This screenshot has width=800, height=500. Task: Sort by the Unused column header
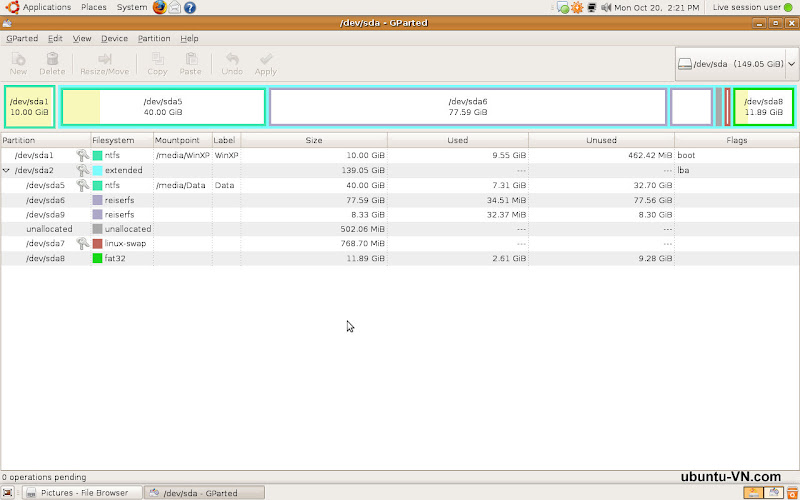coord(602,140)
